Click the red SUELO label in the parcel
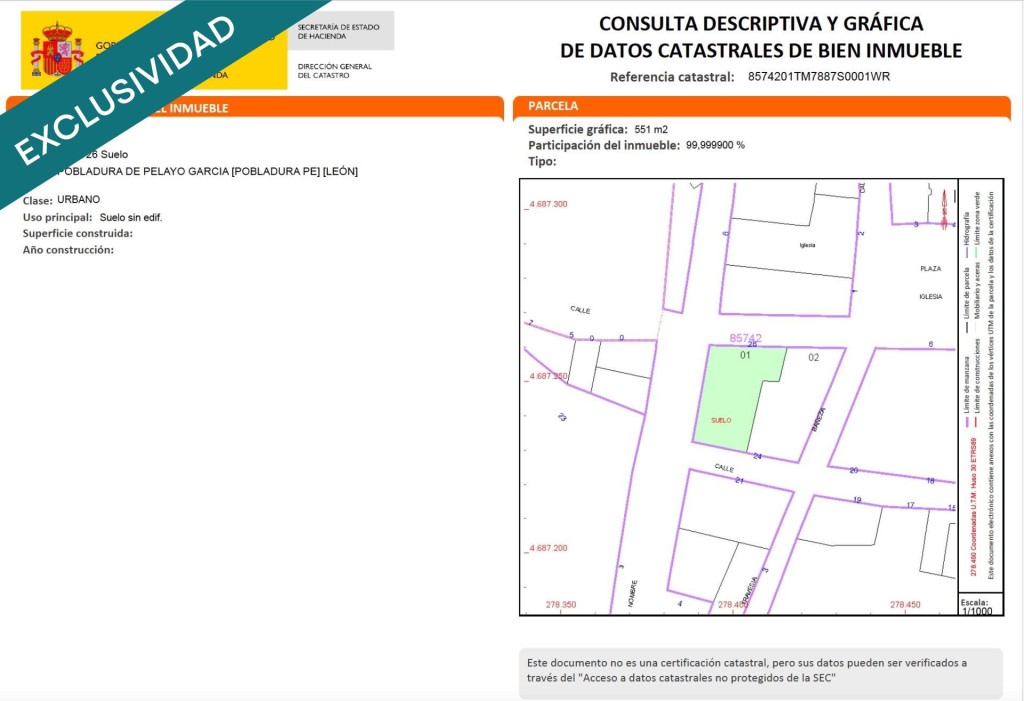The width and height of the screenshot is (1024, 701). (719, 421)
